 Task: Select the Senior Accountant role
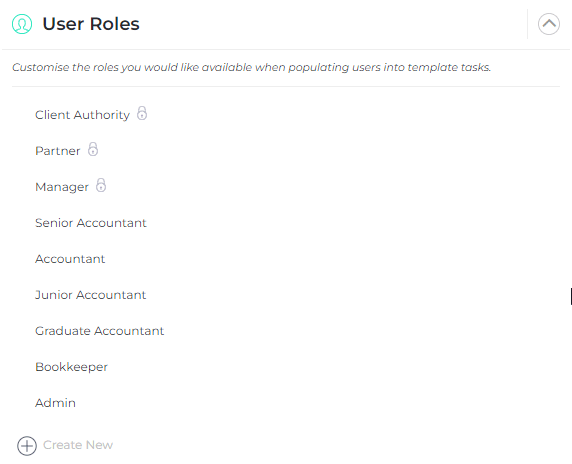click(90, 223)
